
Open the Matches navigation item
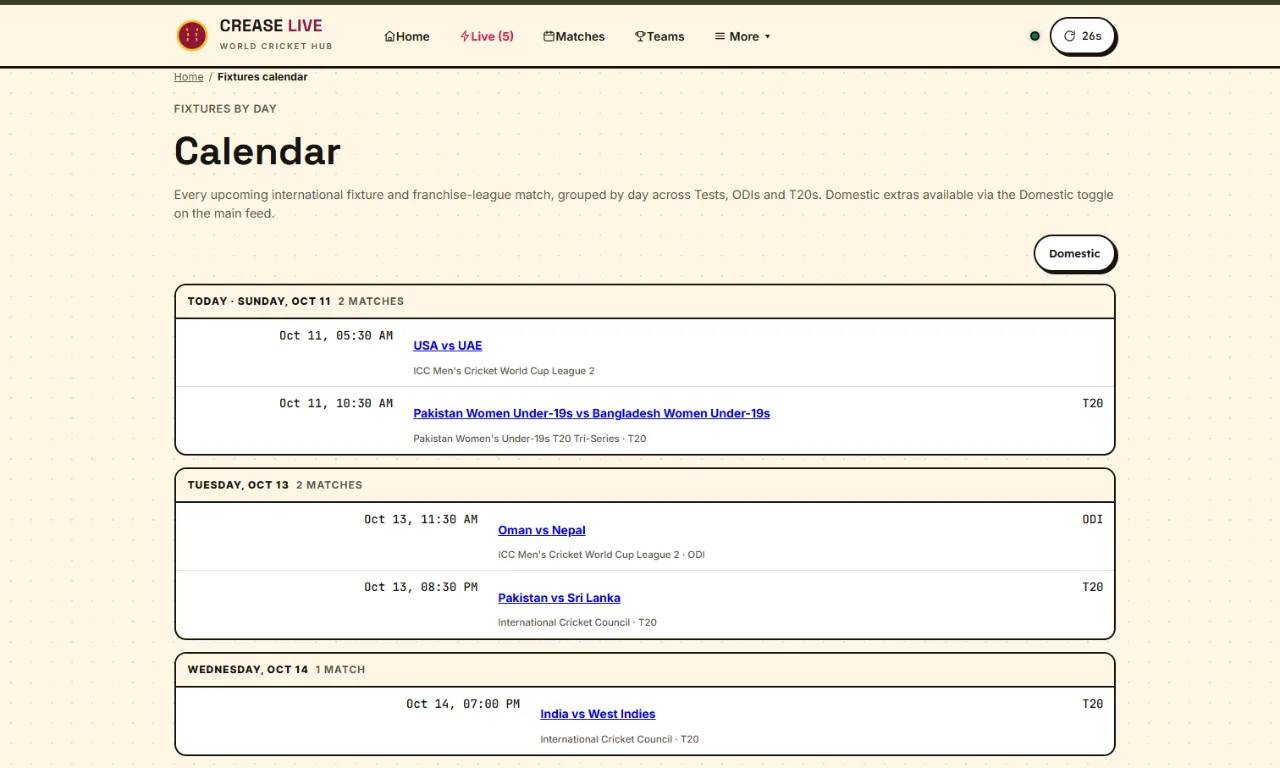coord(574,37)
